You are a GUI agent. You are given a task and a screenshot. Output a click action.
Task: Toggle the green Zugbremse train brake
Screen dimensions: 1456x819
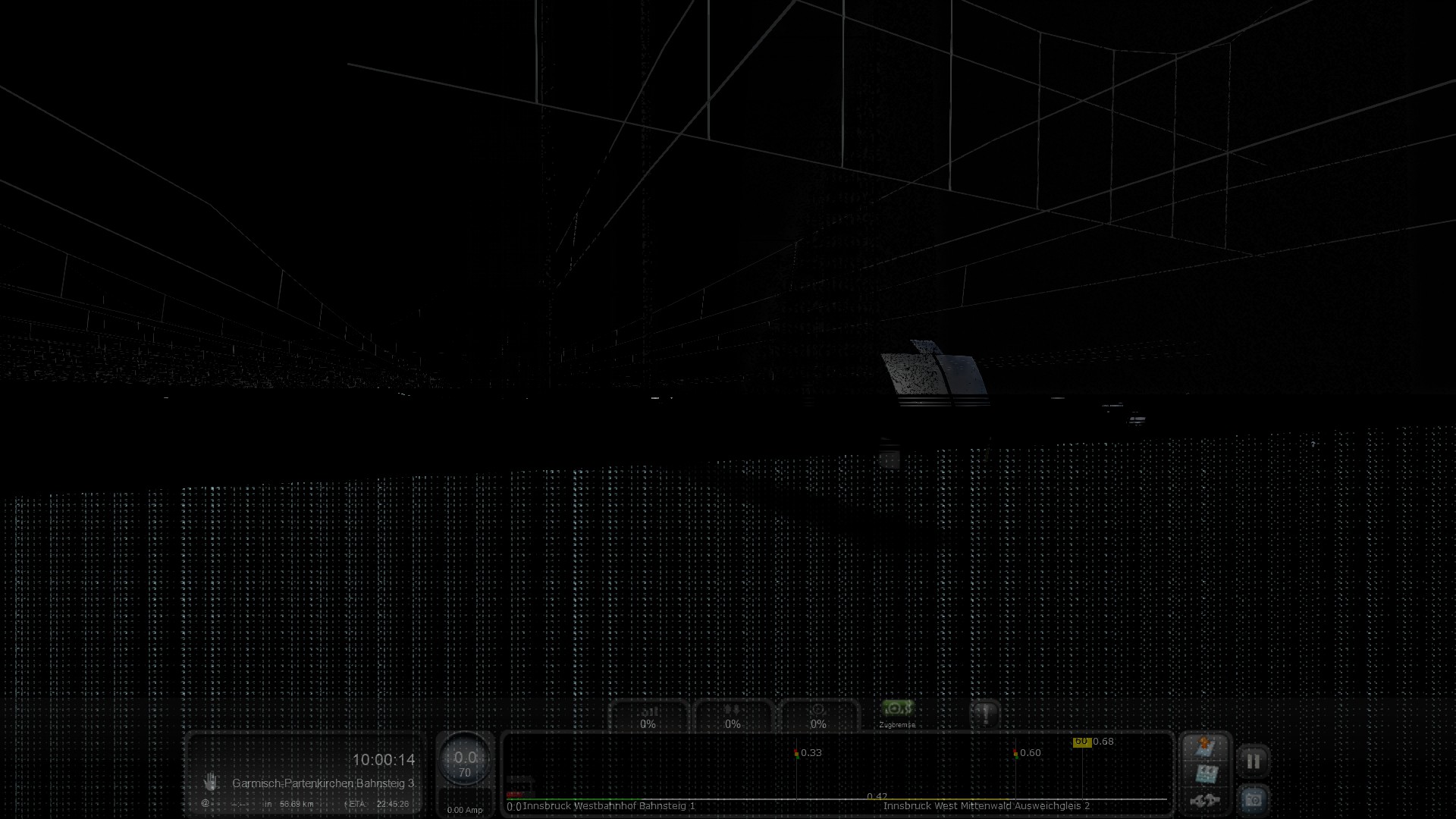pyautogui.click(x=897, y=709)
